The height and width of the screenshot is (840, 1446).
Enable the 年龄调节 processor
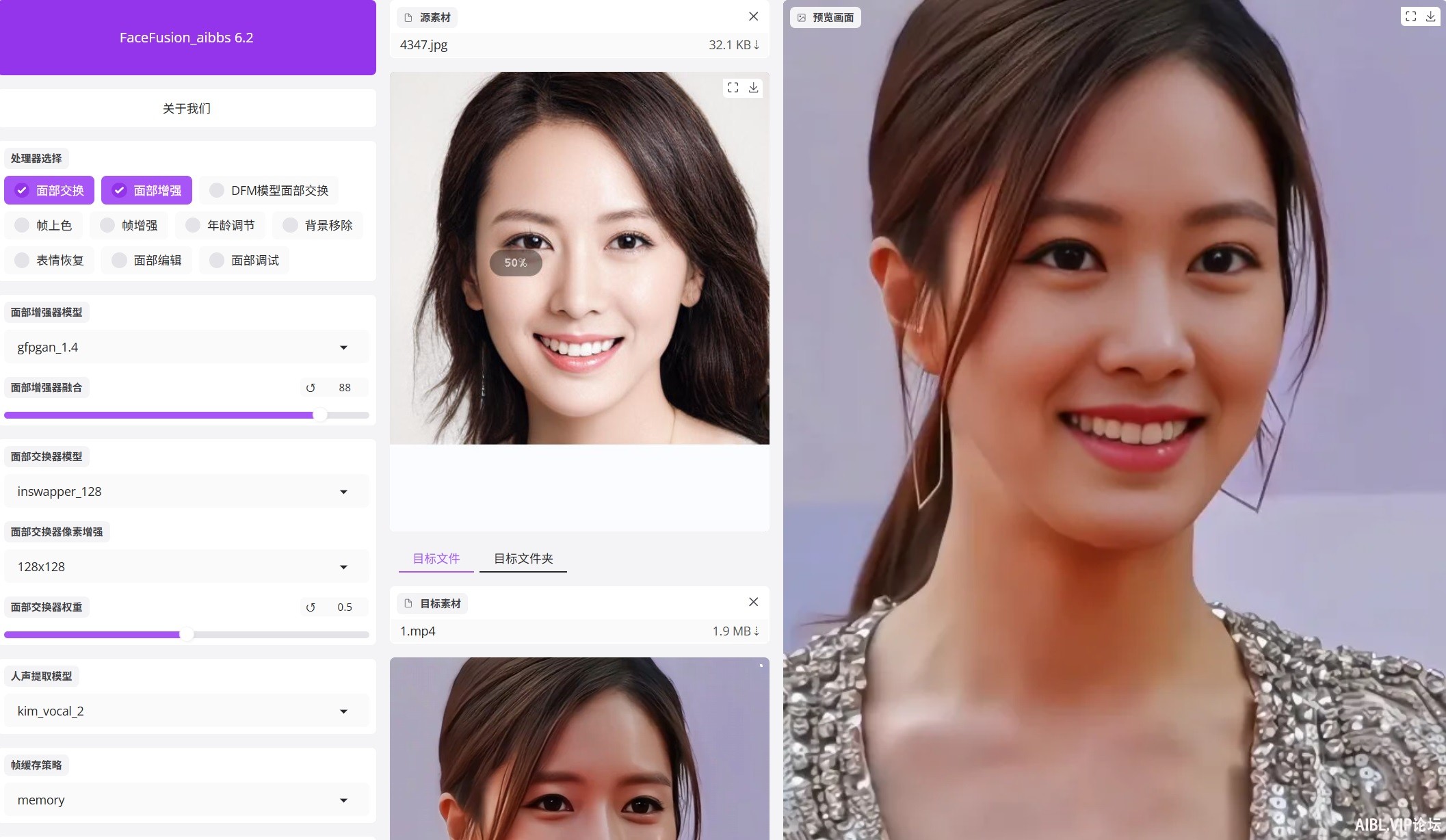pyautogui.click(x=220, y=225)
